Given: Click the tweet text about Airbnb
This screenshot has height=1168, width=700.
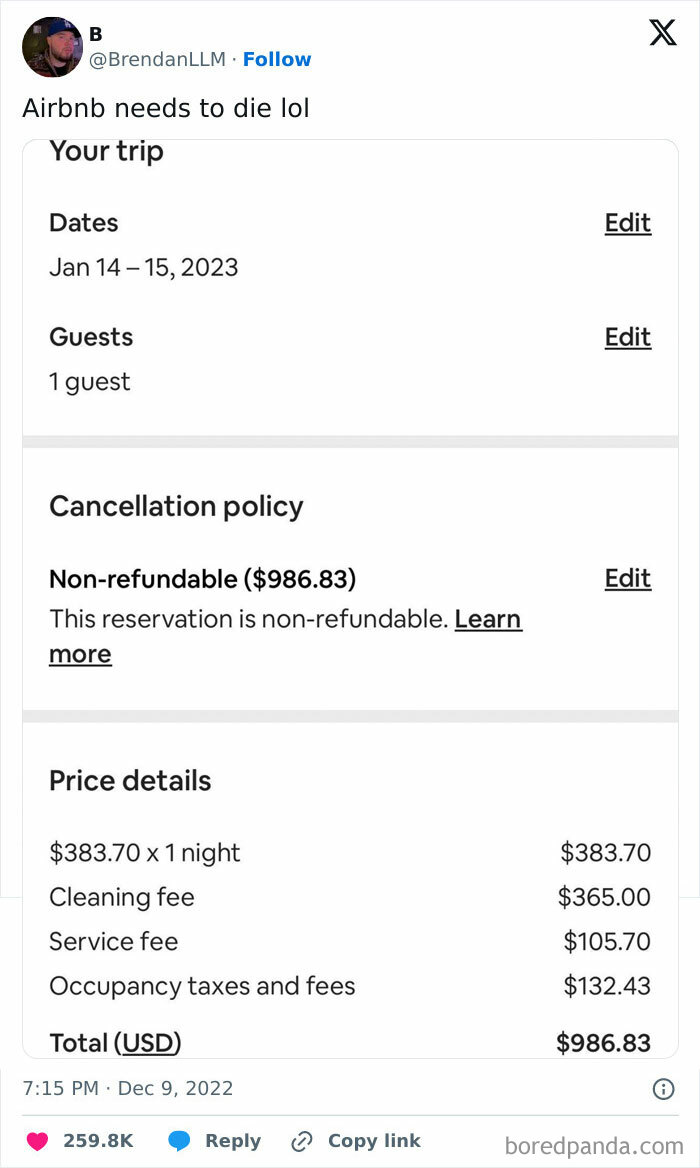Looking at the screenshot, I should tap(166, 108).
